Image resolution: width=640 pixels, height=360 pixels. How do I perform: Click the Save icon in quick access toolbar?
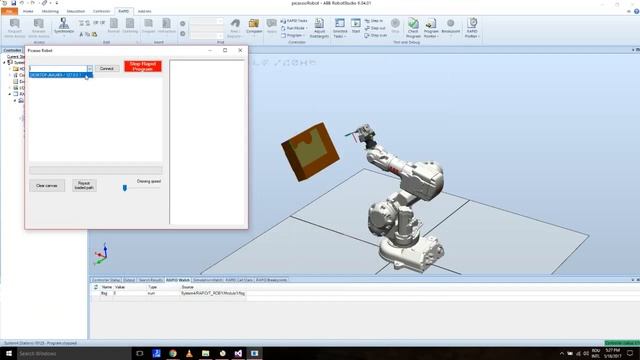pyautogui.click(x=13, y=3)
